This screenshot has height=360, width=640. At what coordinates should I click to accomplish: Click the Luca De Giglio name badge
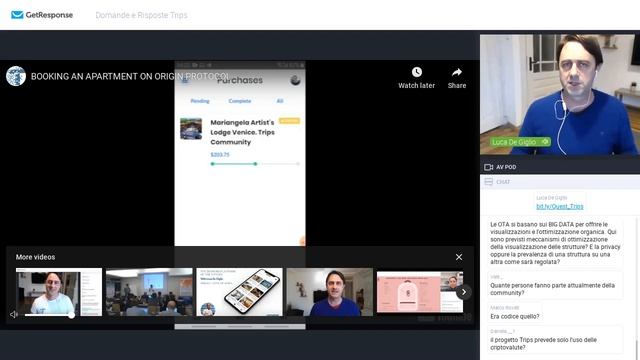(x=520, y=142)
